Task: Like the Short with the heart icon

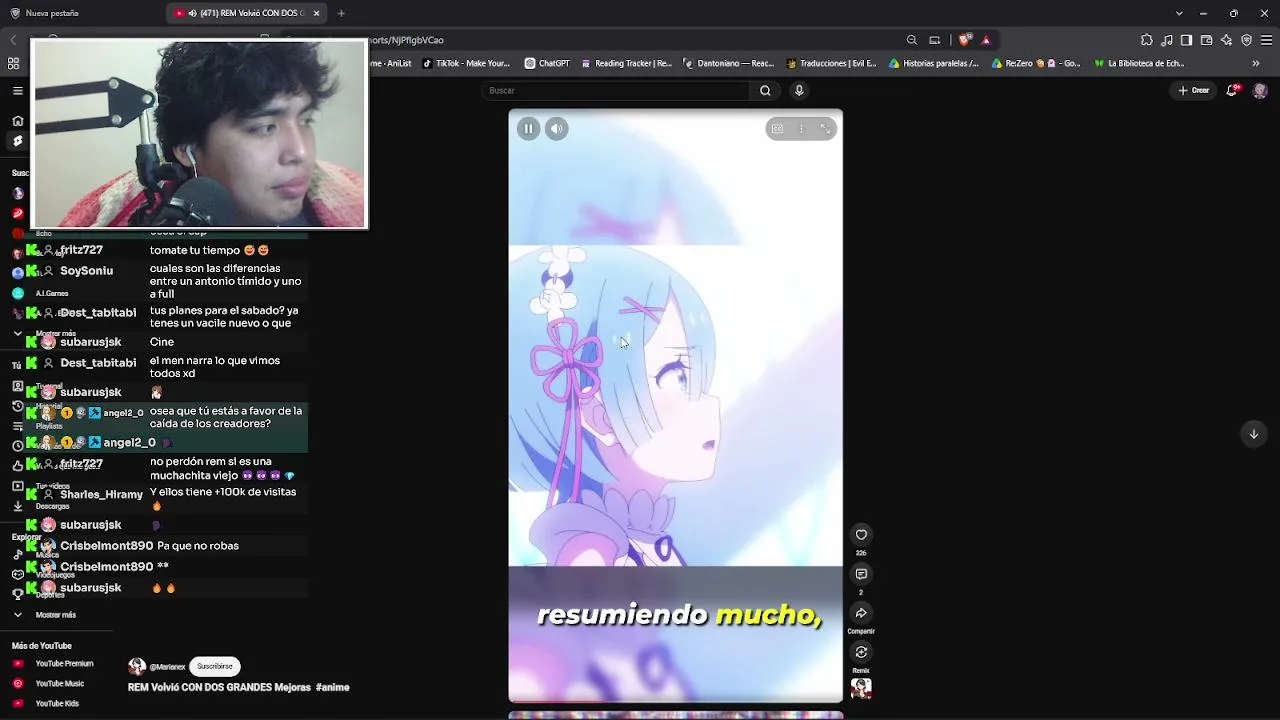Action: [861, 535]
